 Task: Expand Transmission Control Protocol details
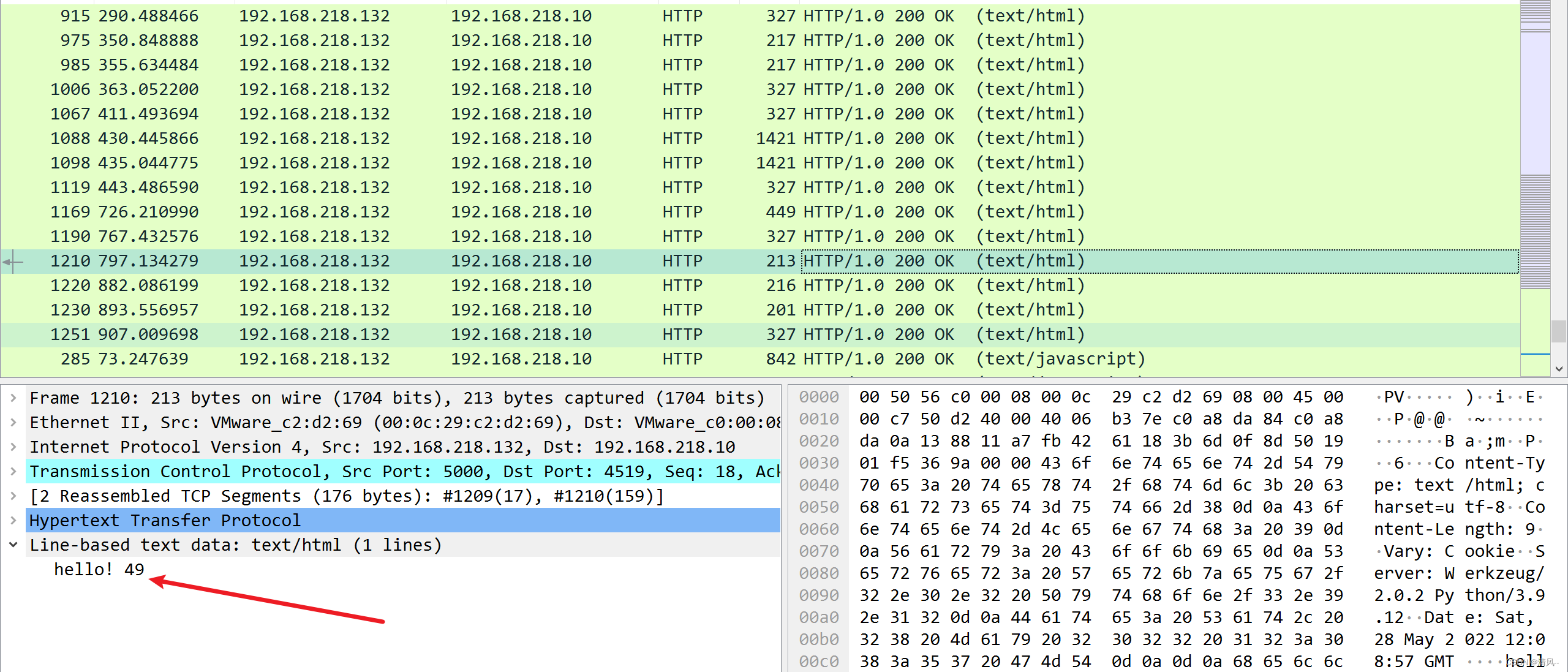[13, 471]
